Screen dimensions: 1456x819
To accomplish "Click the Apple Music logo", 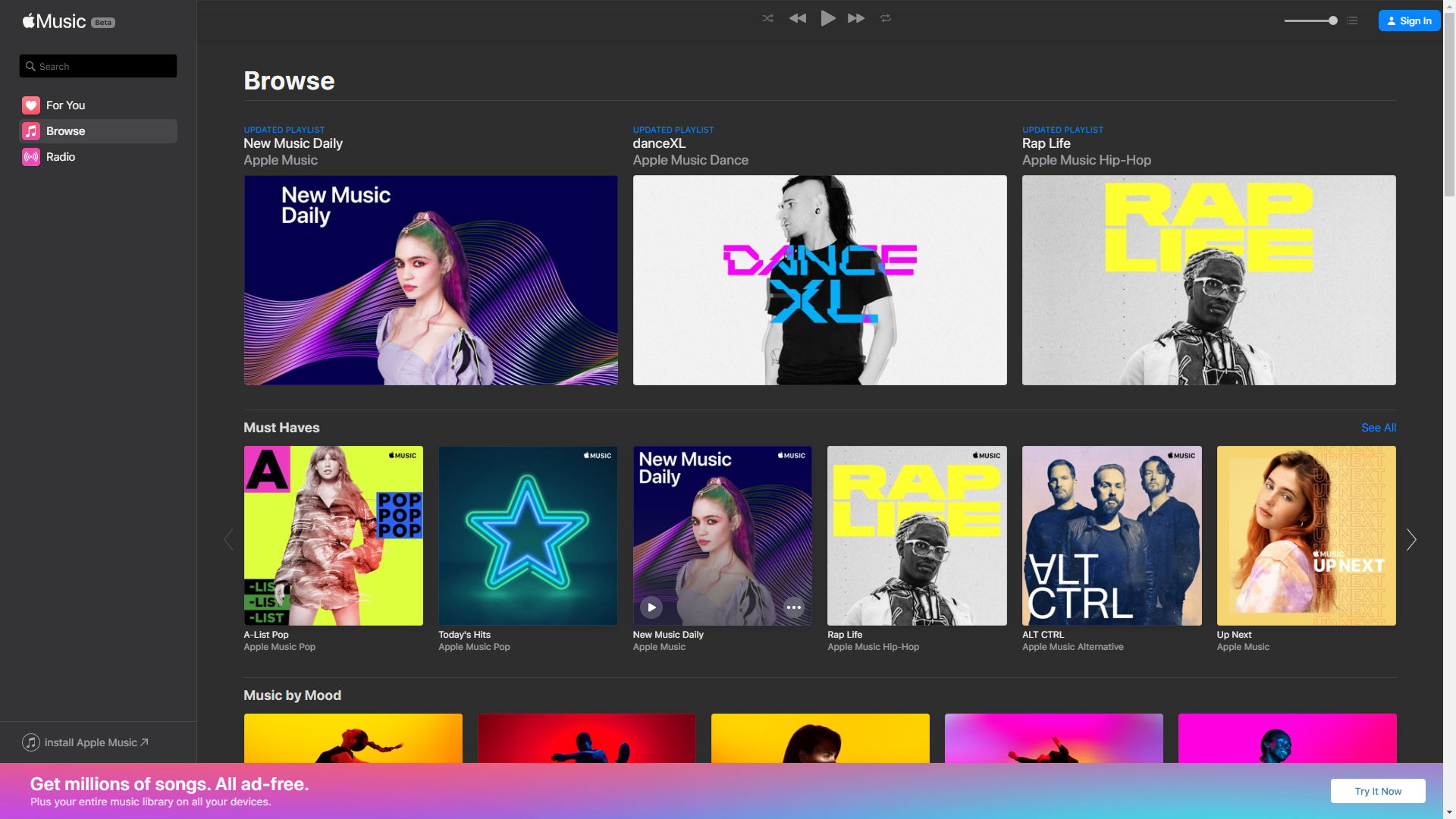I will [54, 21].
